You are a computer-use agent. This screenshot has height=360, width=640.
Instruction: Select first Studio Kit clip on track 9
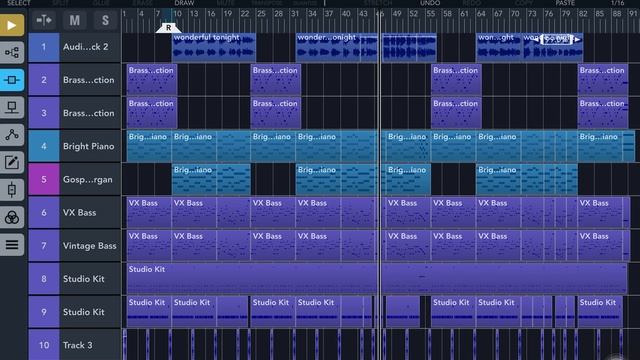coord(149,312)
